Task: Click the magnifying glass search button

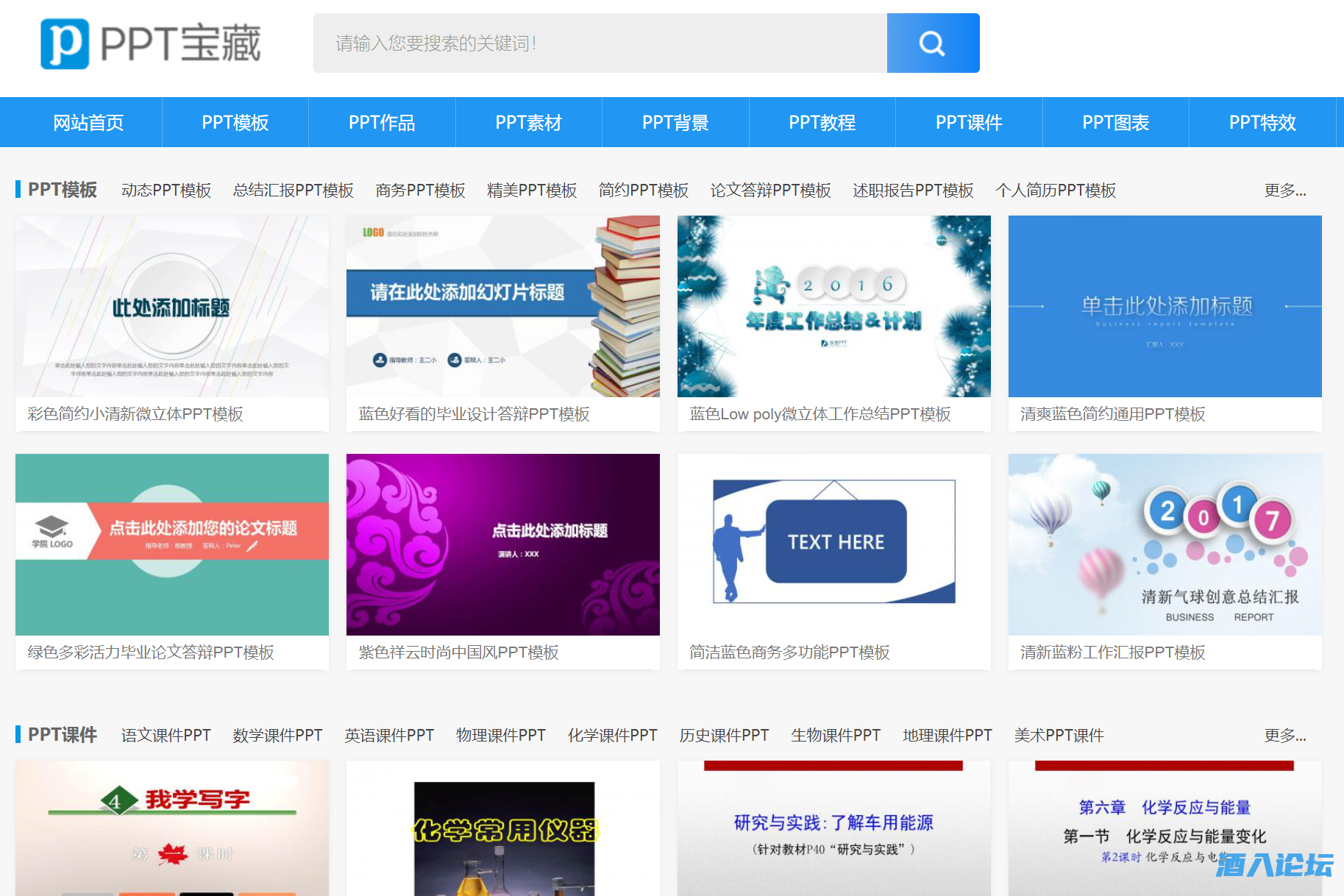Action: pyautogui.click(x=932, y=43)
